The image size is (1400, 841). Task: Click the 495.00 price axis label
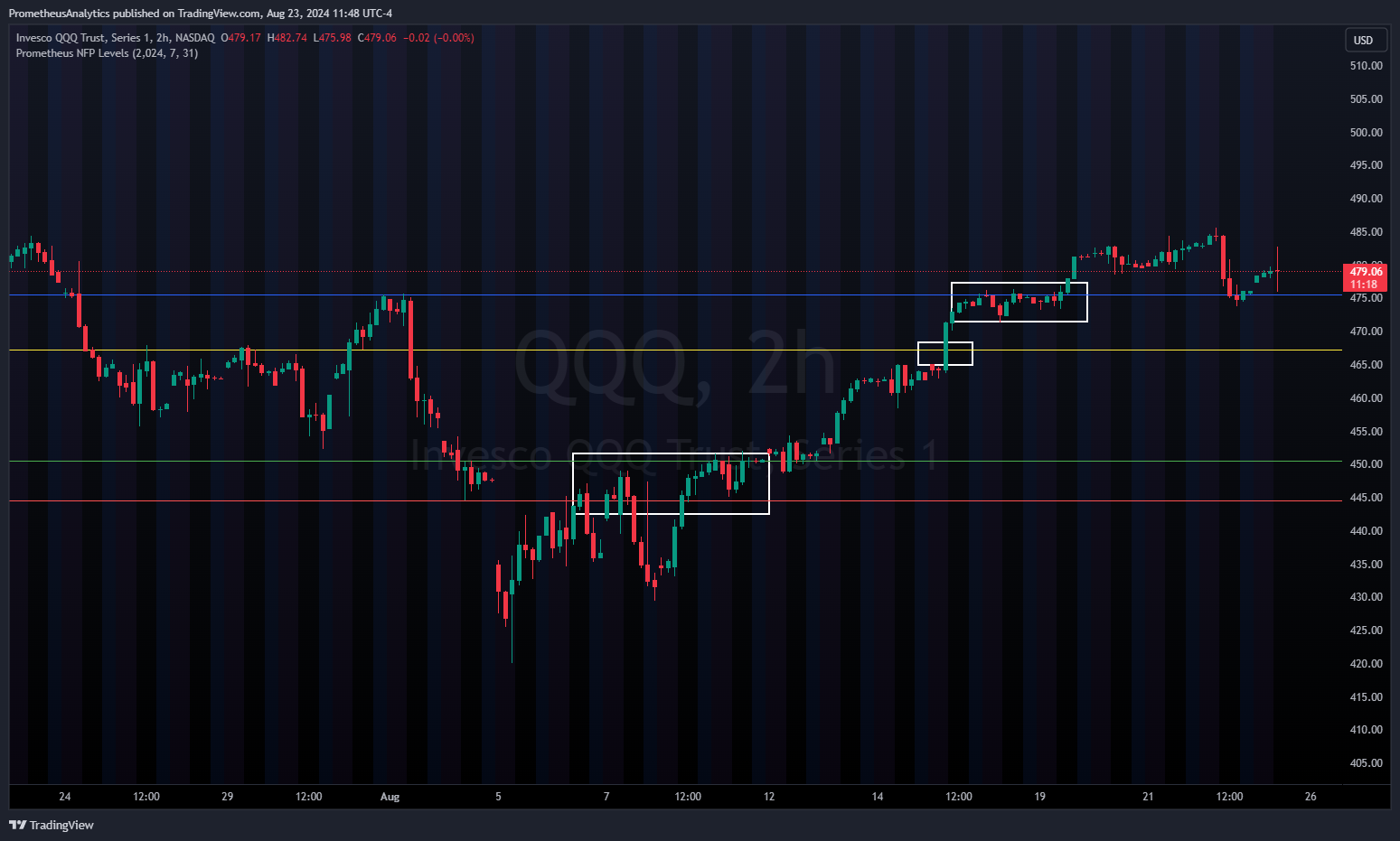tap(1366, 165)
